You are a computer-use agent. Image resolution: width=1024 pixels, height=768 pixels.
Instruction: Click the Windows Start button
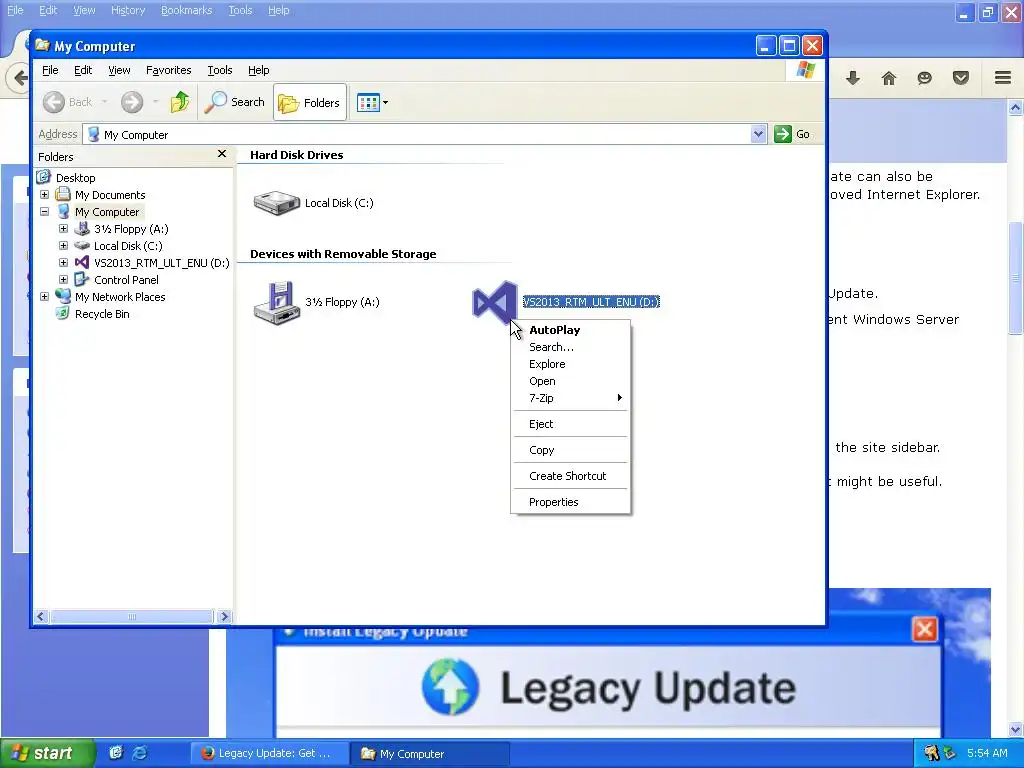pos(47,753)
